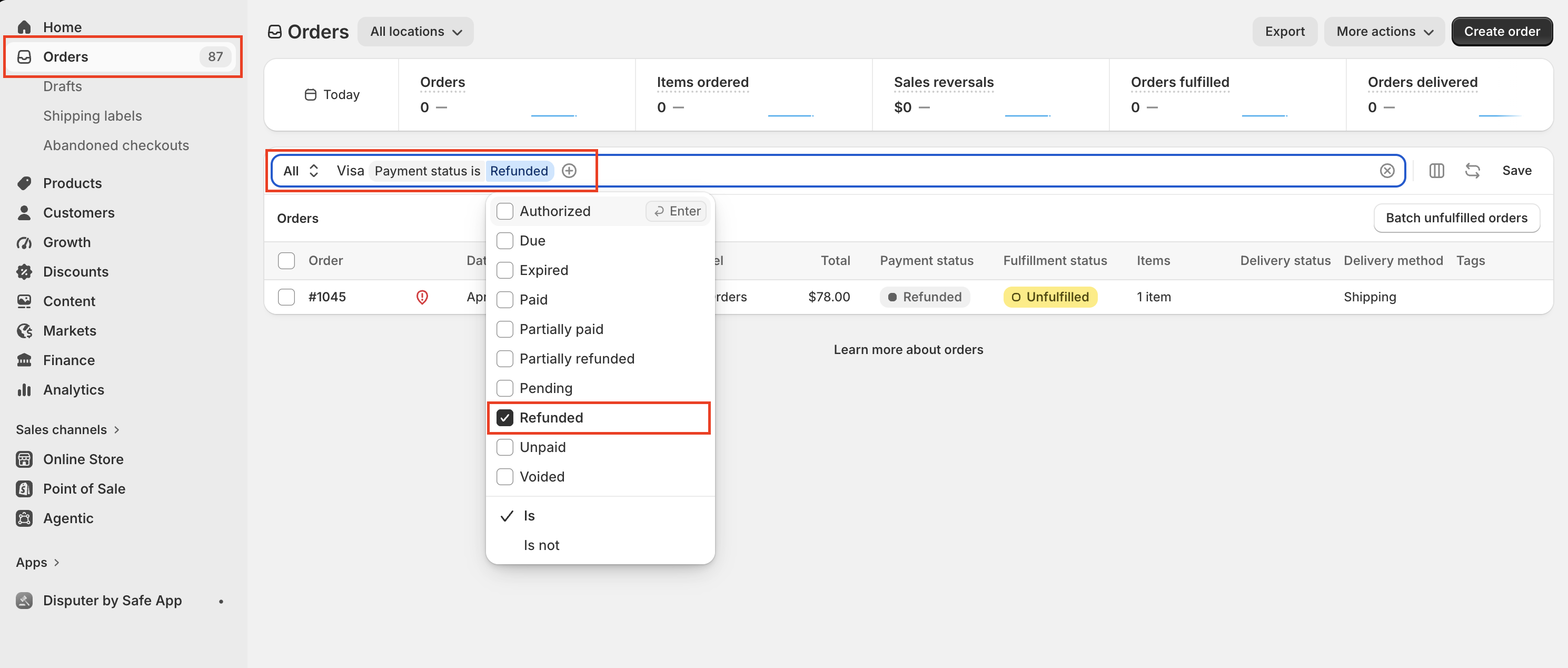1568x668 pixels.
Task: Click the Content image icon
Action: 24,301
